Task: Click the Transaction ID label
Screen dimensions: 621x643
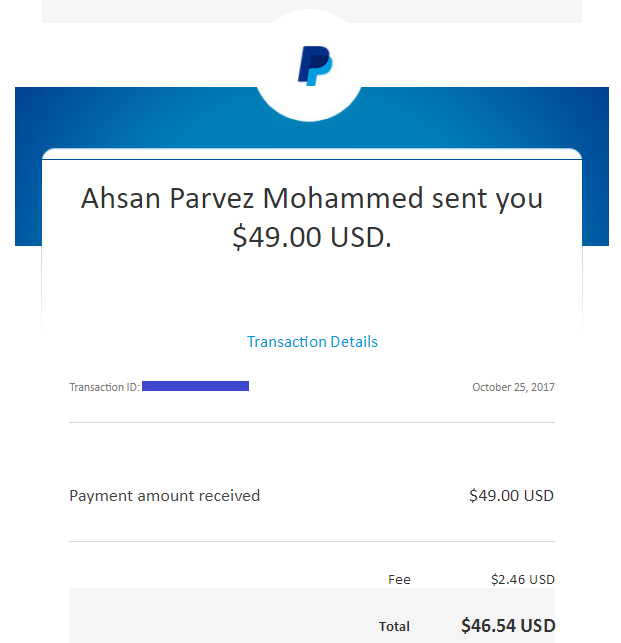Action: [x=104, y=387]
